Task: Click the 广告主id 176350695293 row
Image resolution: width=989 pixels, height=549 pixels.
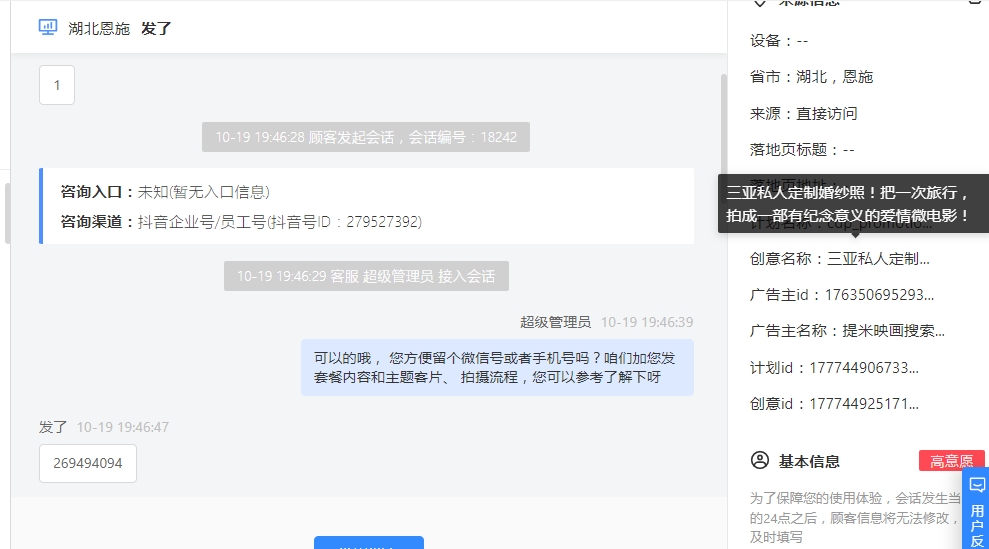Action: click(x=842, y=295)
